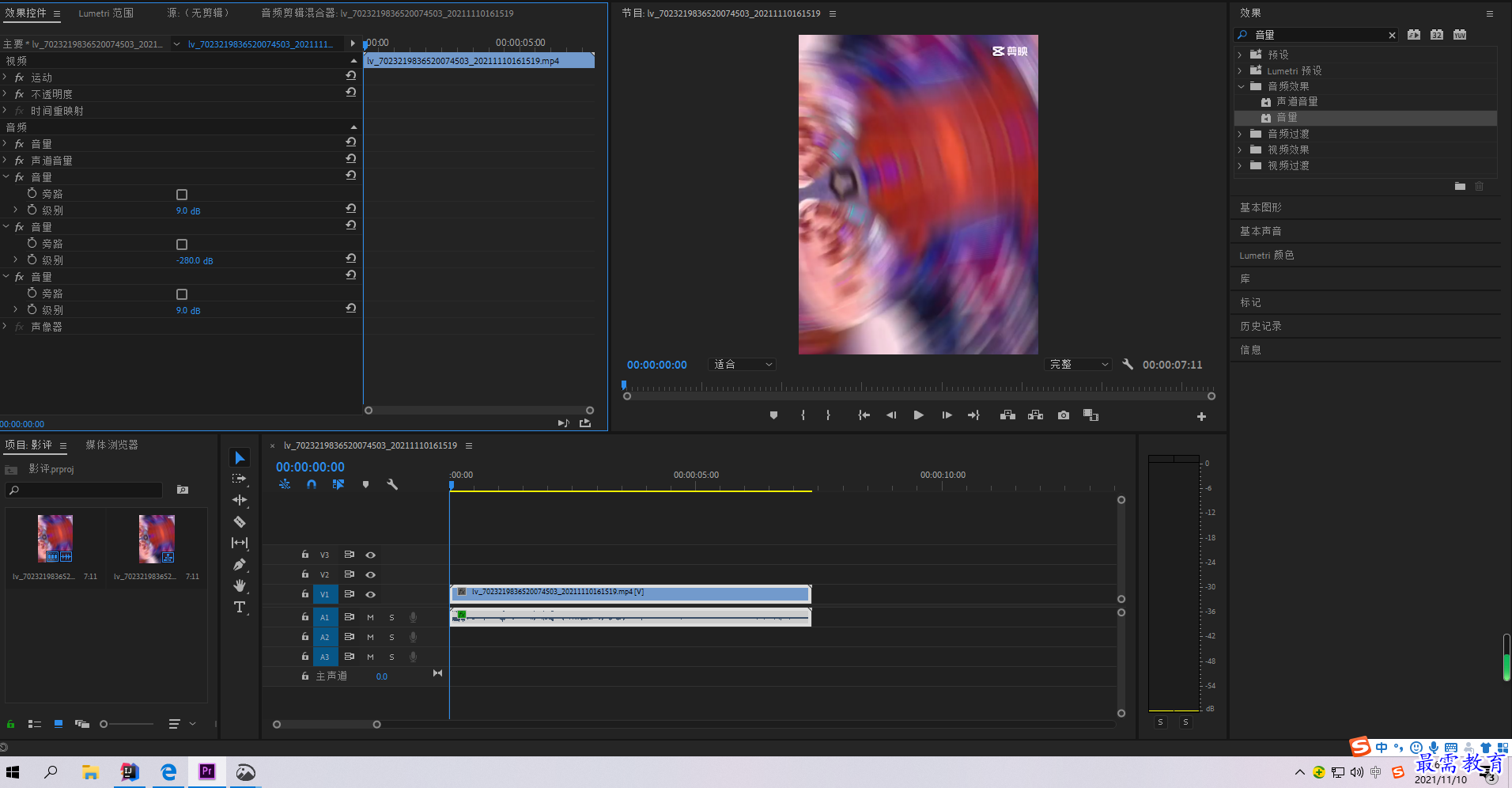
Task: Select the Razor tool
Action: tap(240, 521)
